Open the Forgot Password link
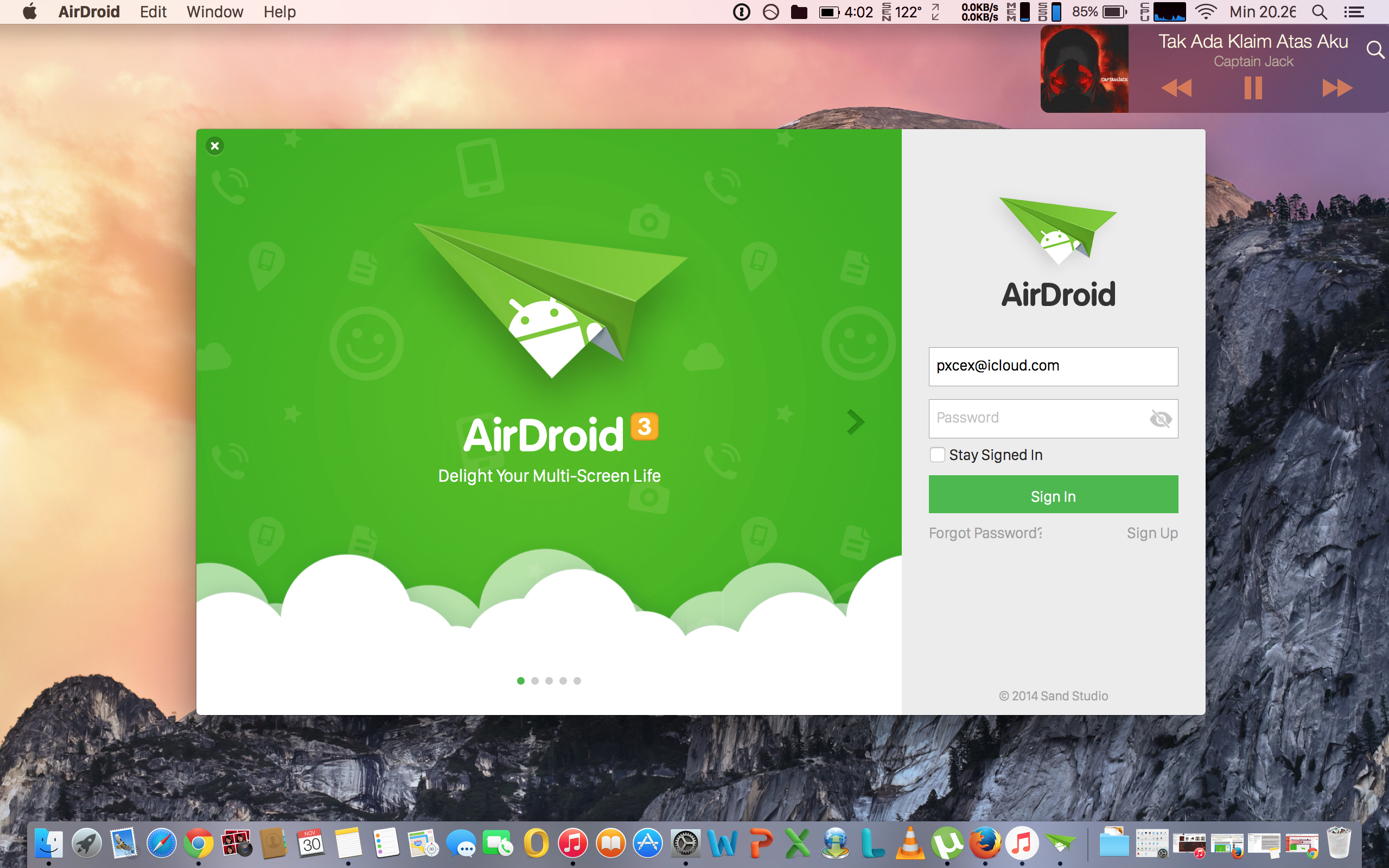 [985, 533]
